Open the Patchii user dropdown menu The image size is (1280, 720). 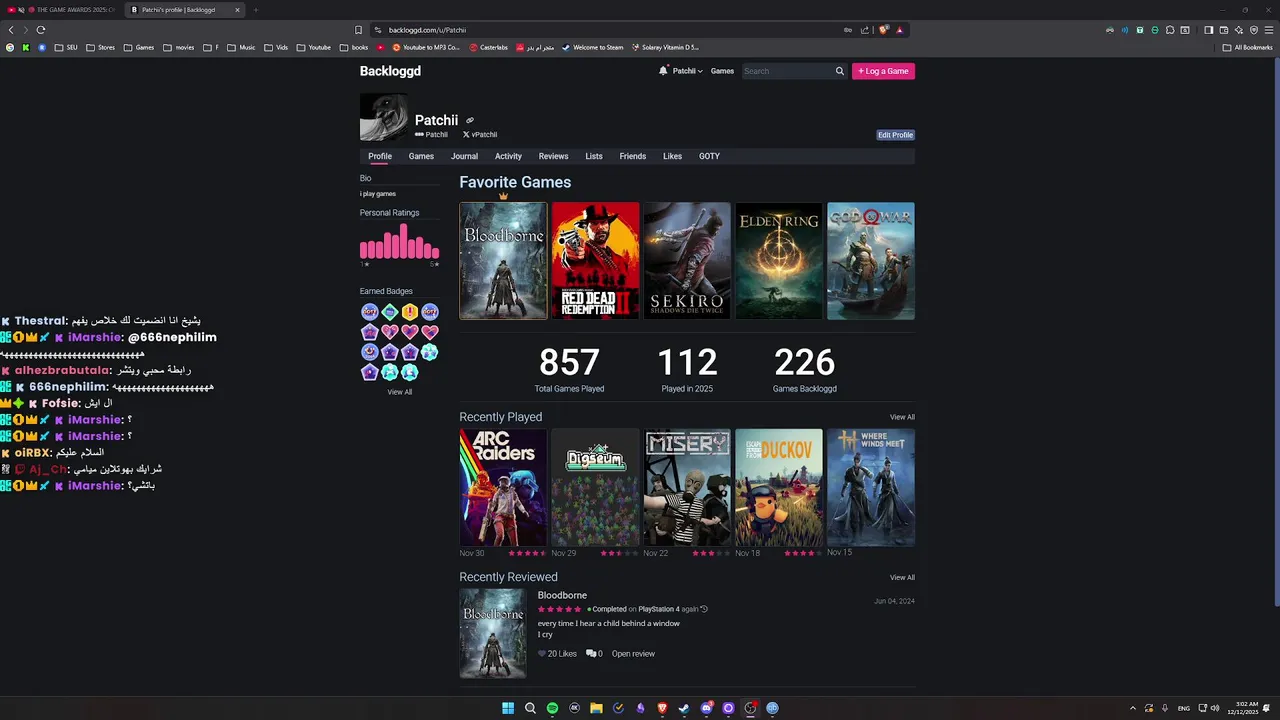coord(687,71)
